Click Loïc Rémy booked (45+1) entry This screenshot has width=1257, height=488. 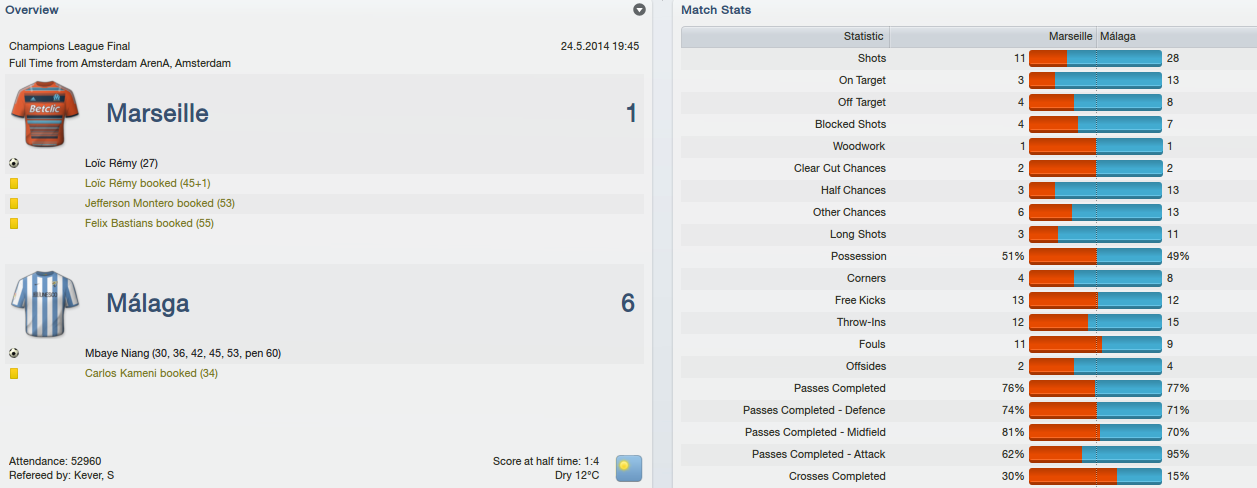(x=148, y=183)
